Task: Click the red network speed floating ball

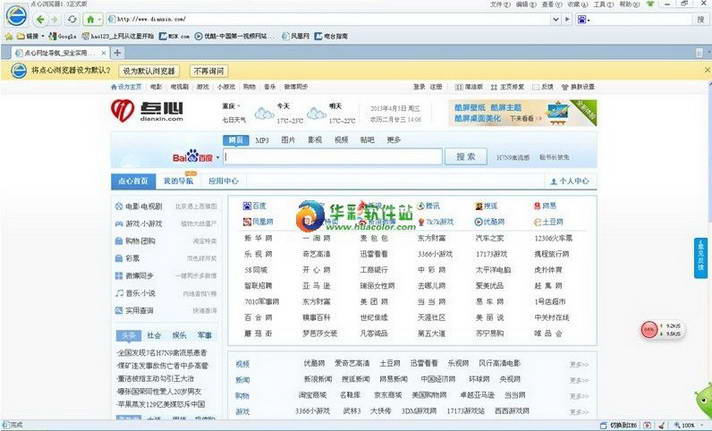Action: [649, 330]
